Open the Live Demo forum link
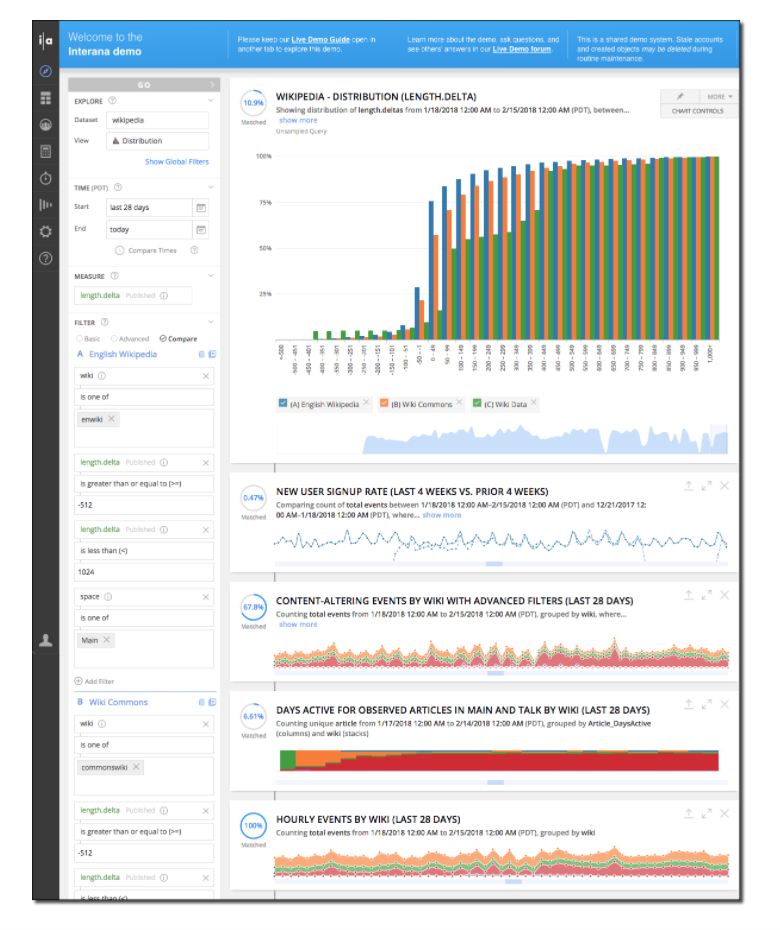Viewport: 780px width, 930px height. [x=522, y=49]
